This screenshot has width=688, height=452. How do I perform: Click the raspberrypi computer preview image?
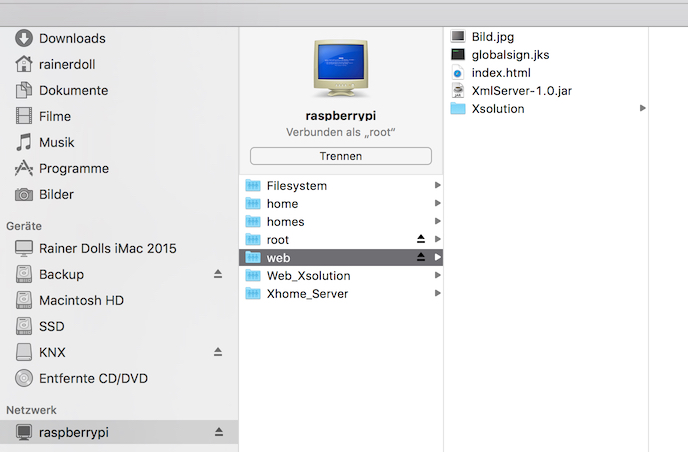tap(340, 68)
